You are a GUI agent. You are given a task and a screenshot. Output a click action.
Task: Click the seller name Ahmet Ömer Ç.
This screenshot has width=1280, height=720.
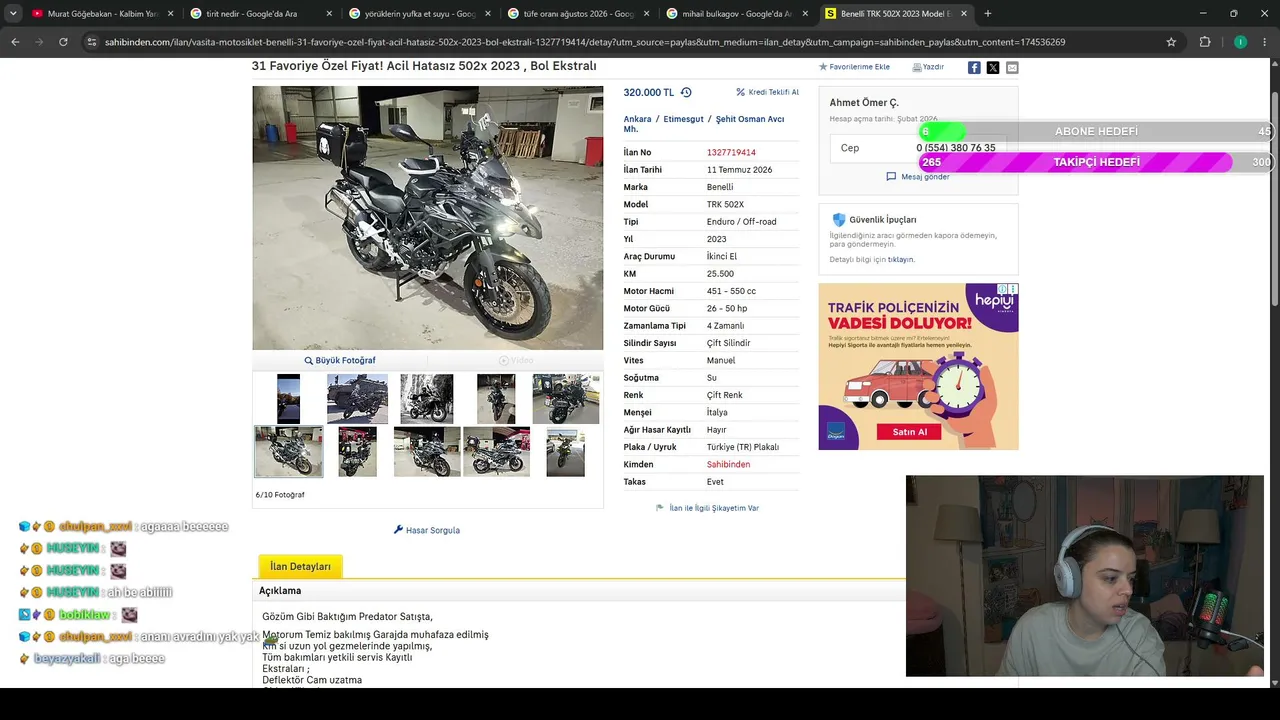point(864,103)
